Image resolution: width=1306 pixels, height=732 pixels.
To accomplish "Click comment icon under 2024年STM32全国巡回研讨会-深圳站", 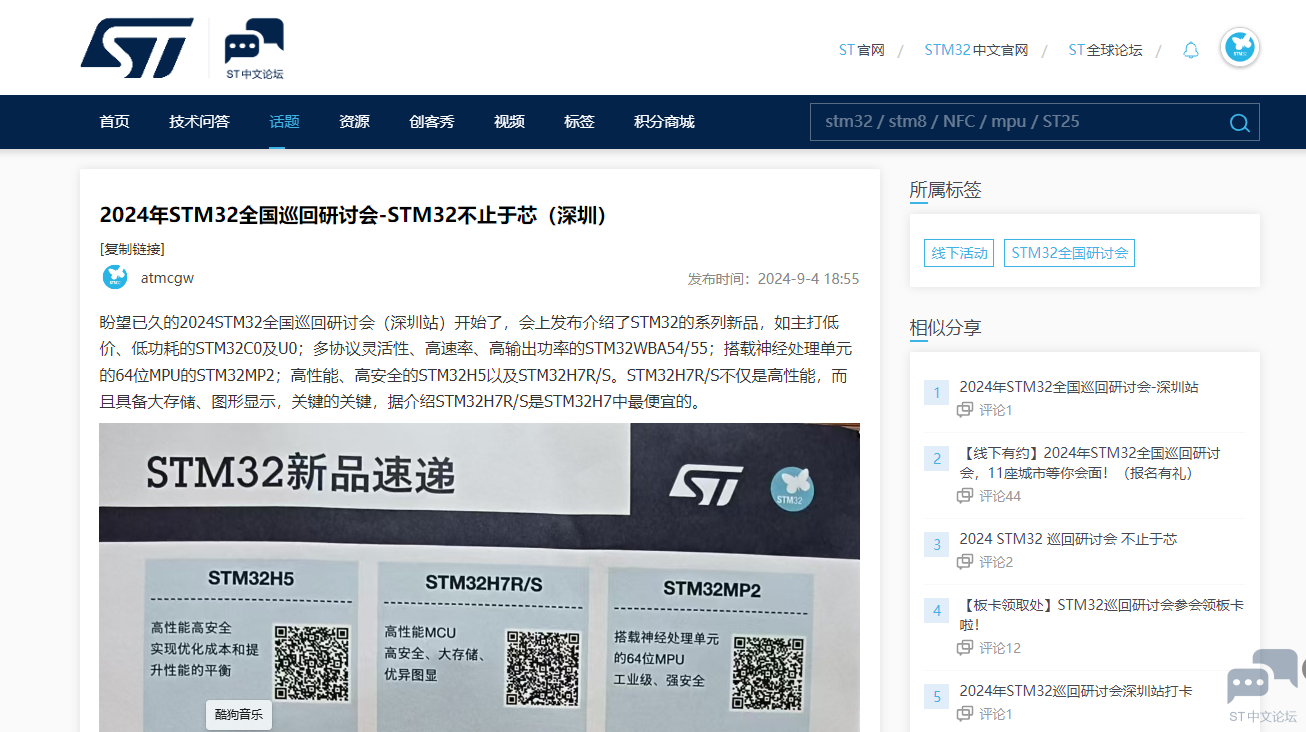I will tap(965, 410).
